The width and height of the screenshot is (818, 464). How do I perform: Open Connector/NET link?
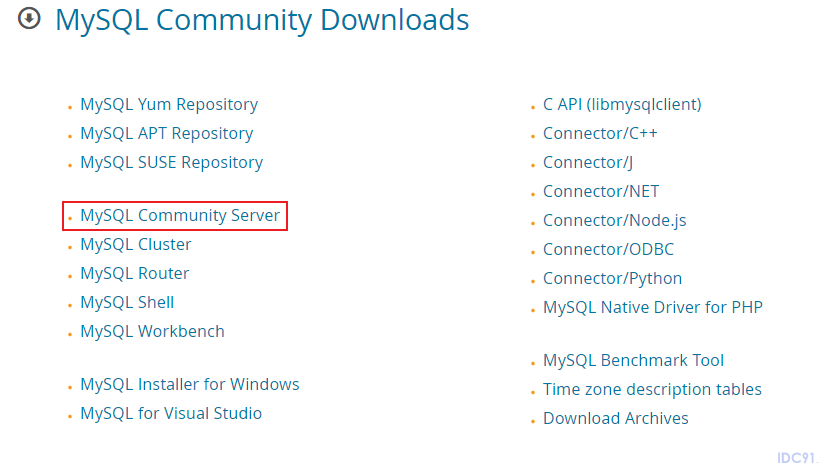(x=601, y=192)
